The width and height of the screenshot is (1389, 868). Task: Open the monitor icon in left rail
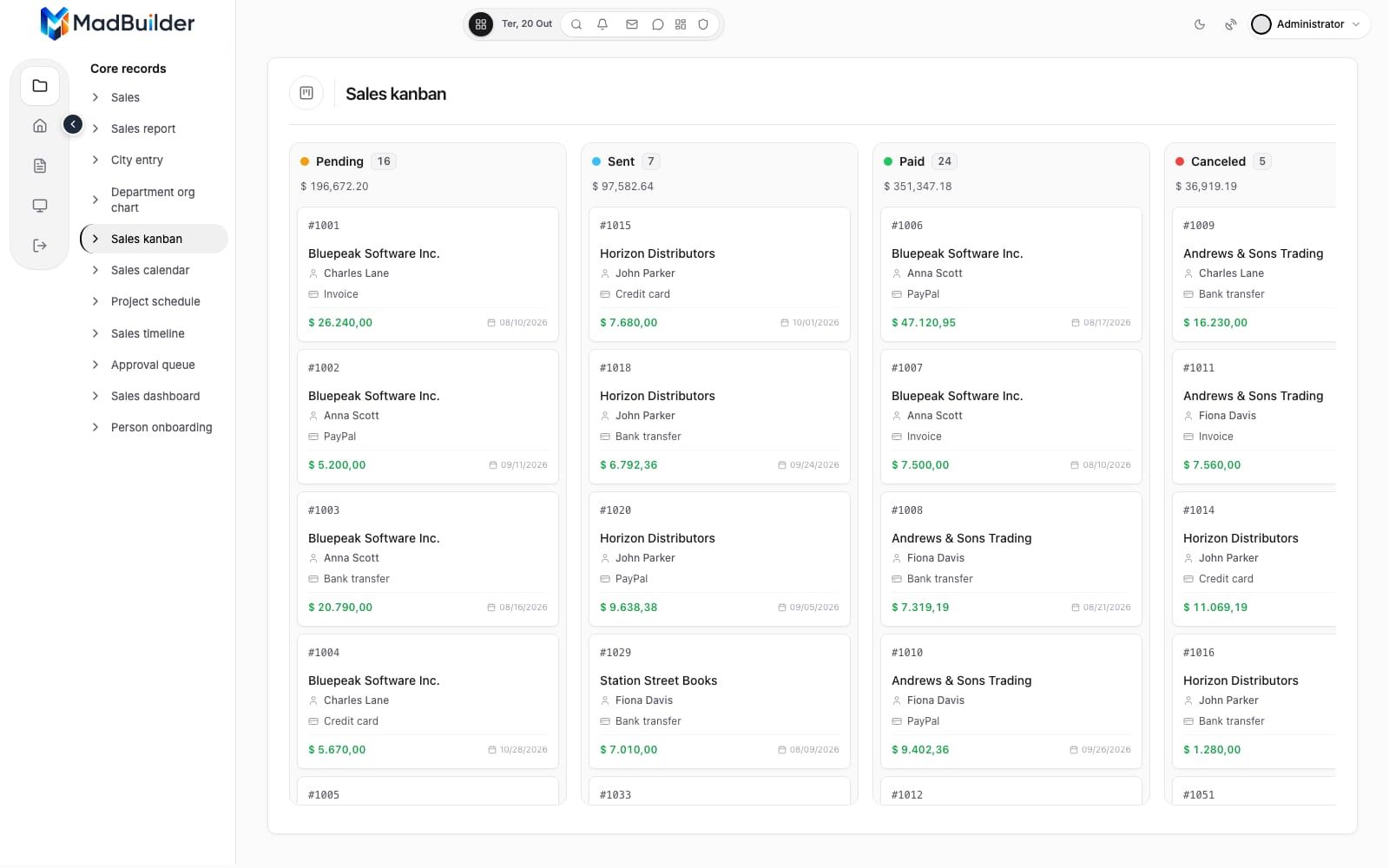[x=40, y=206]
